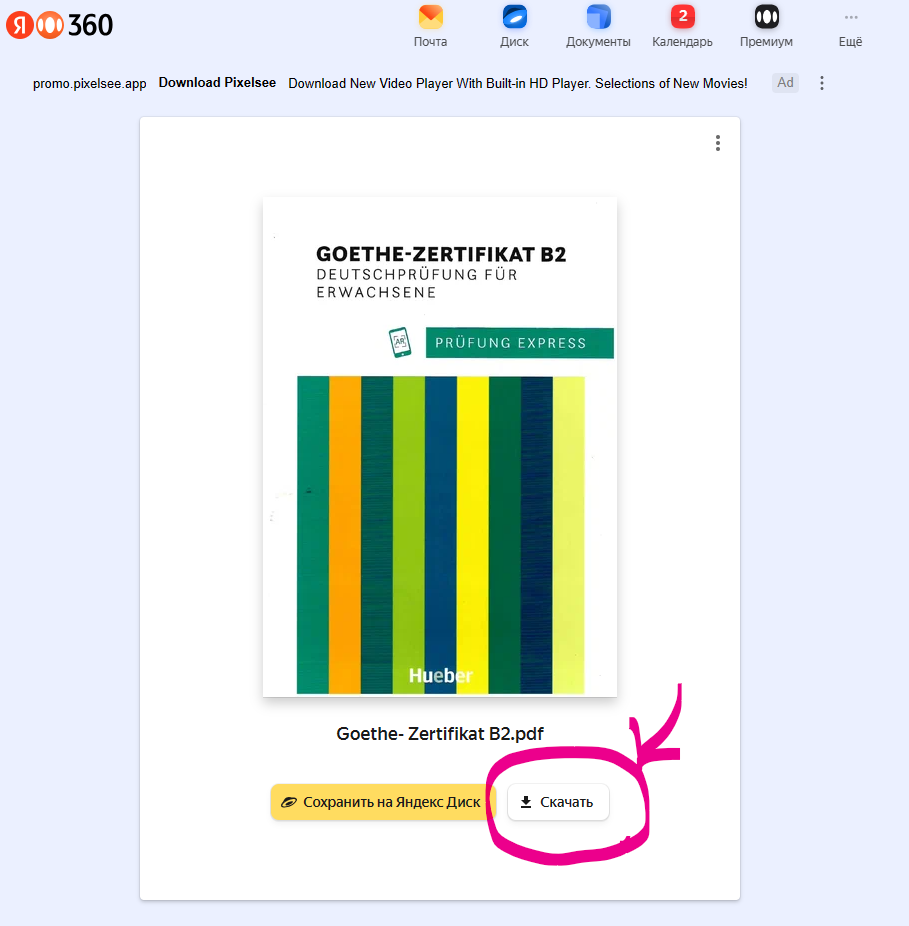Click the Download Pixelsee ad headline

click(x=217, y=83)
